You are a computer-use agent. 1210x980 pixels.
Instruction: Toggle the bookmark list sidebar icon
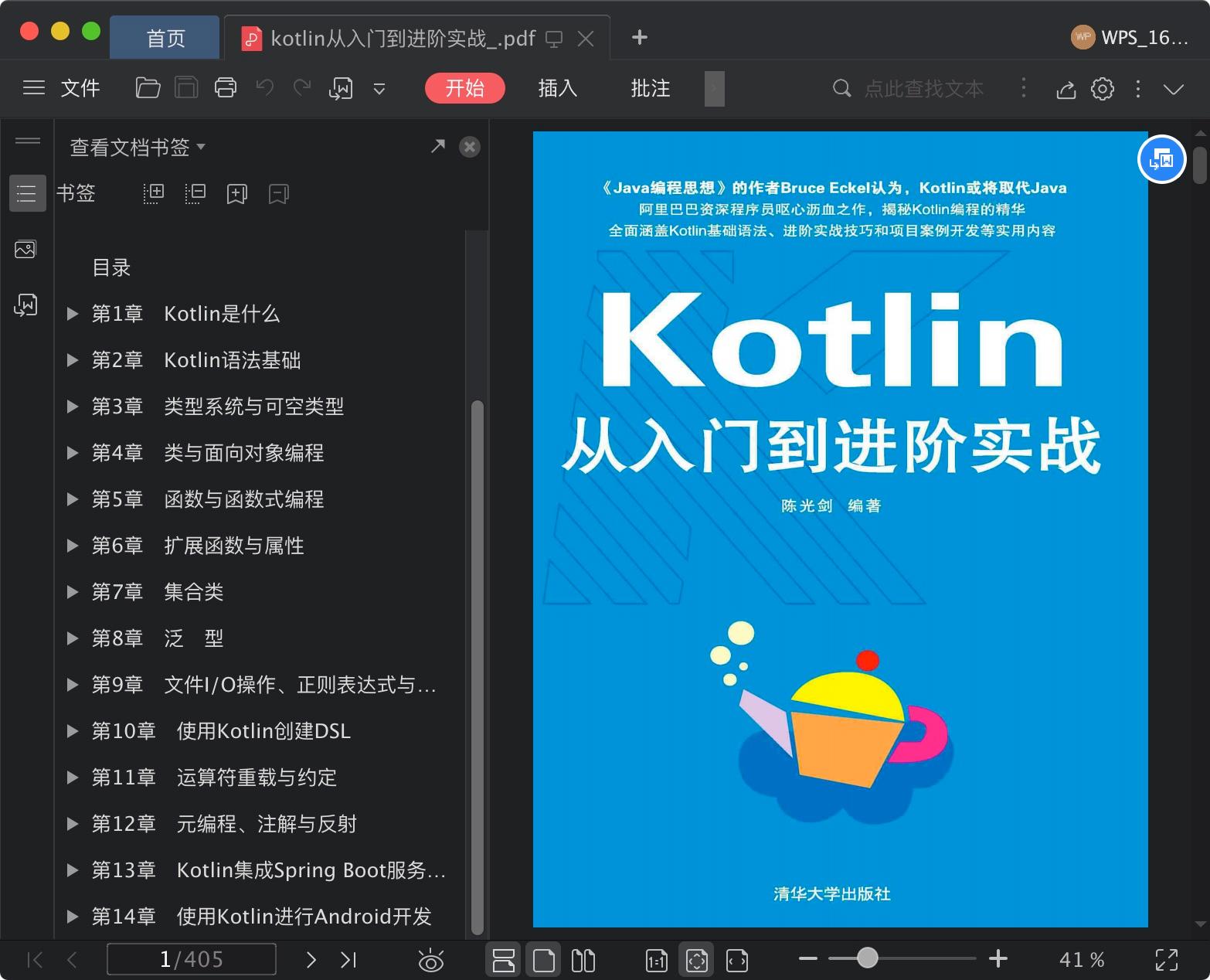click(27, 193)
